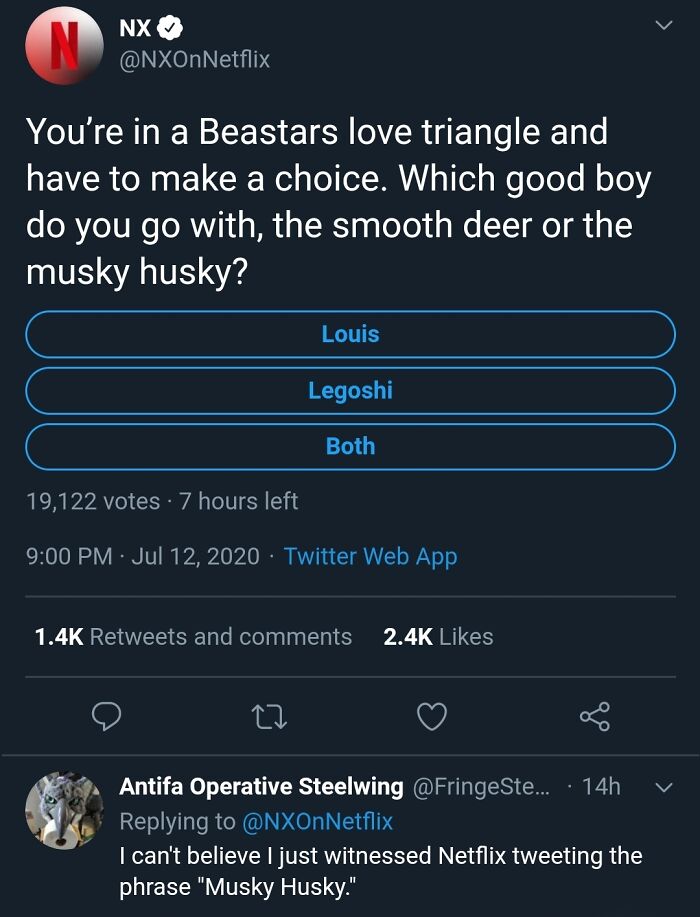This screenshot has height=917, width=700.
Task: Open the reply's options chevron
Action: pyautogui.click(x=661, y=787)
